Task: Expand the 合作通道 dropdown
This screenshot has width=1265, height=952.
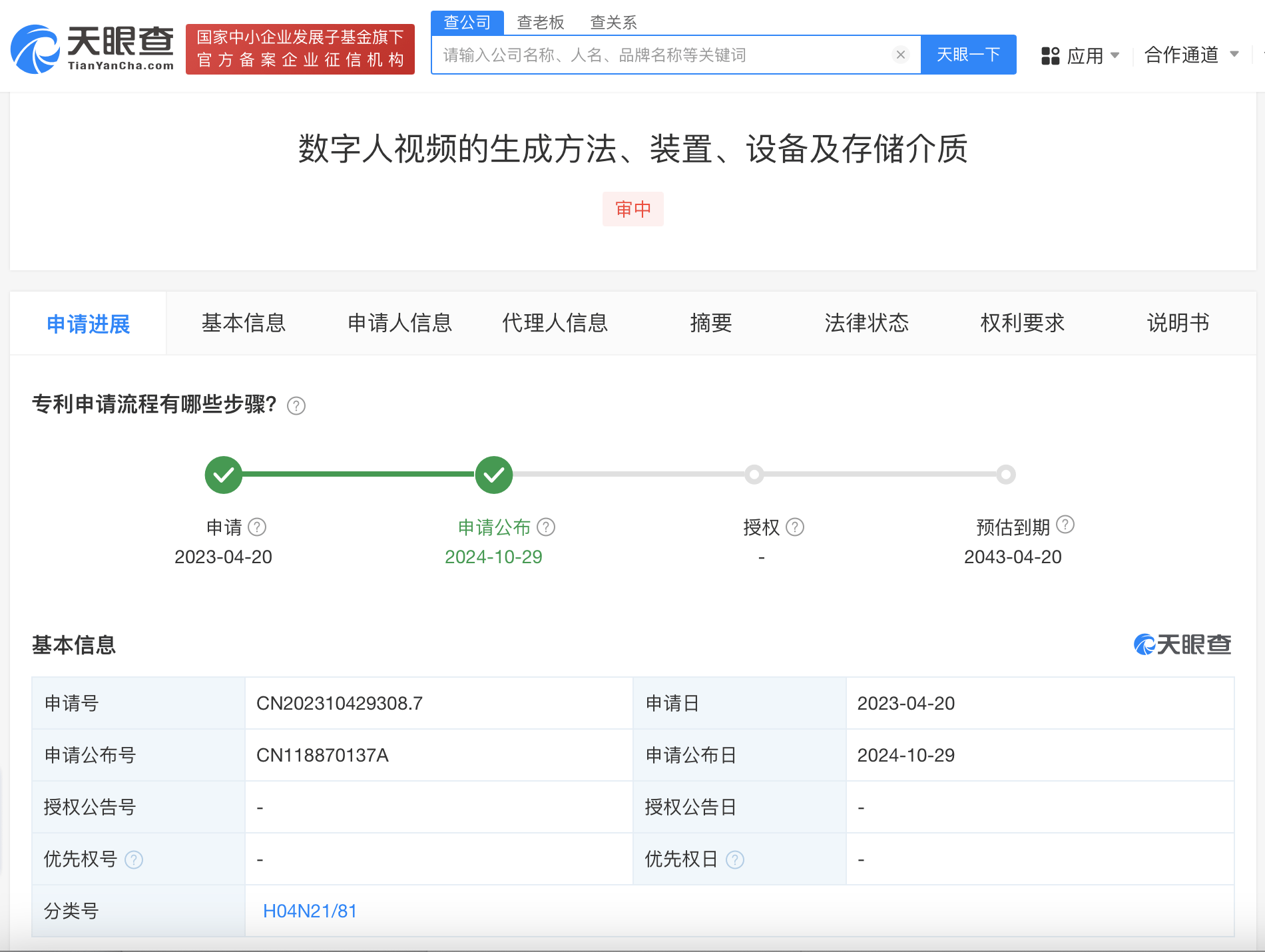Action: pyautogui.click(x=1192, y=55)
